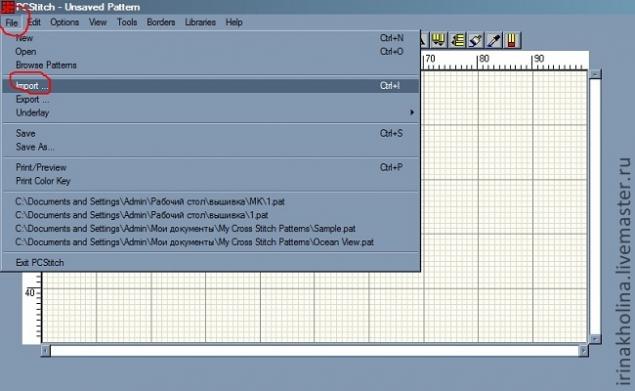The width and height of the screenshot is (635, 391).
Task: Expand the Underlay submenu
Action: click(x=211, y=113)
